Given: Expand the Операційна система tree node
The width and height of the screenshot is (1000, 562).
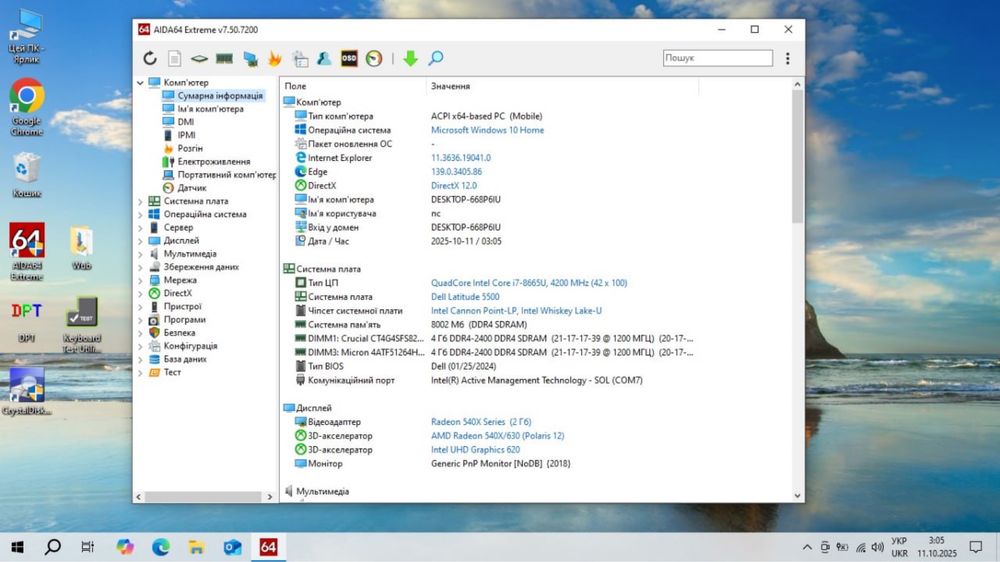Looking at the screenshot, I should click(x=140, y=214).
